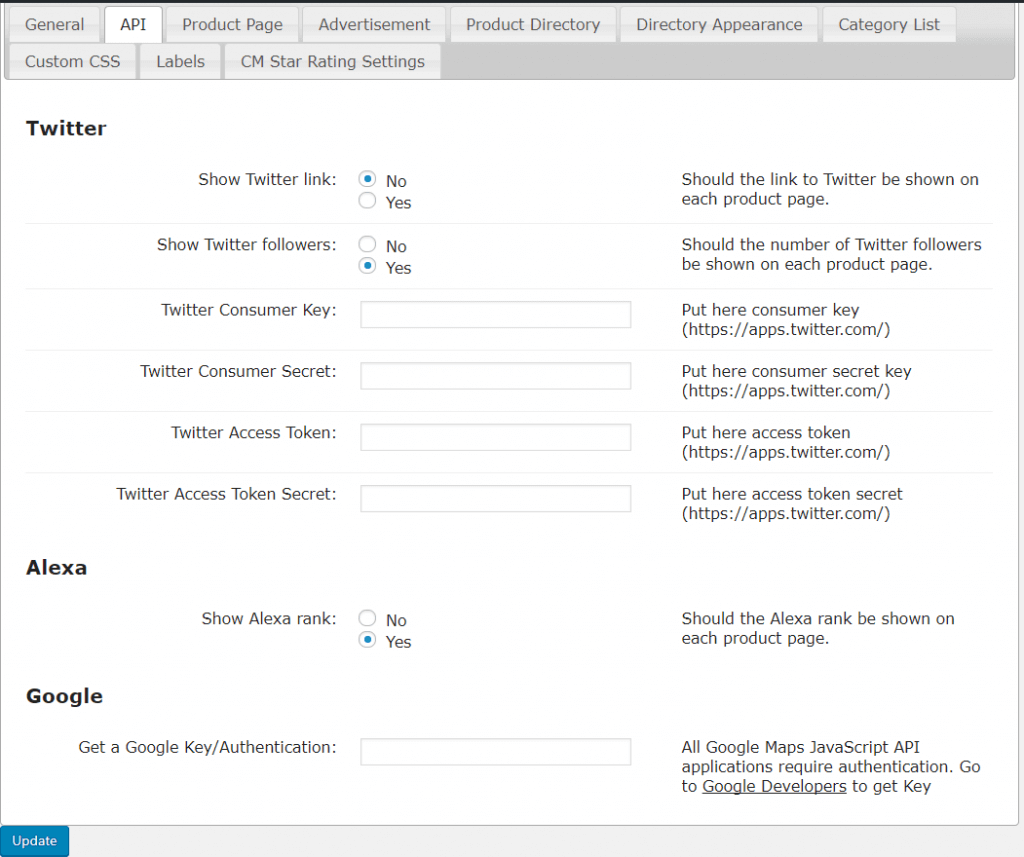Open Directory Appearance settings tab
The width and height of the screenshot is (1024, 857).
coord(718,25)
